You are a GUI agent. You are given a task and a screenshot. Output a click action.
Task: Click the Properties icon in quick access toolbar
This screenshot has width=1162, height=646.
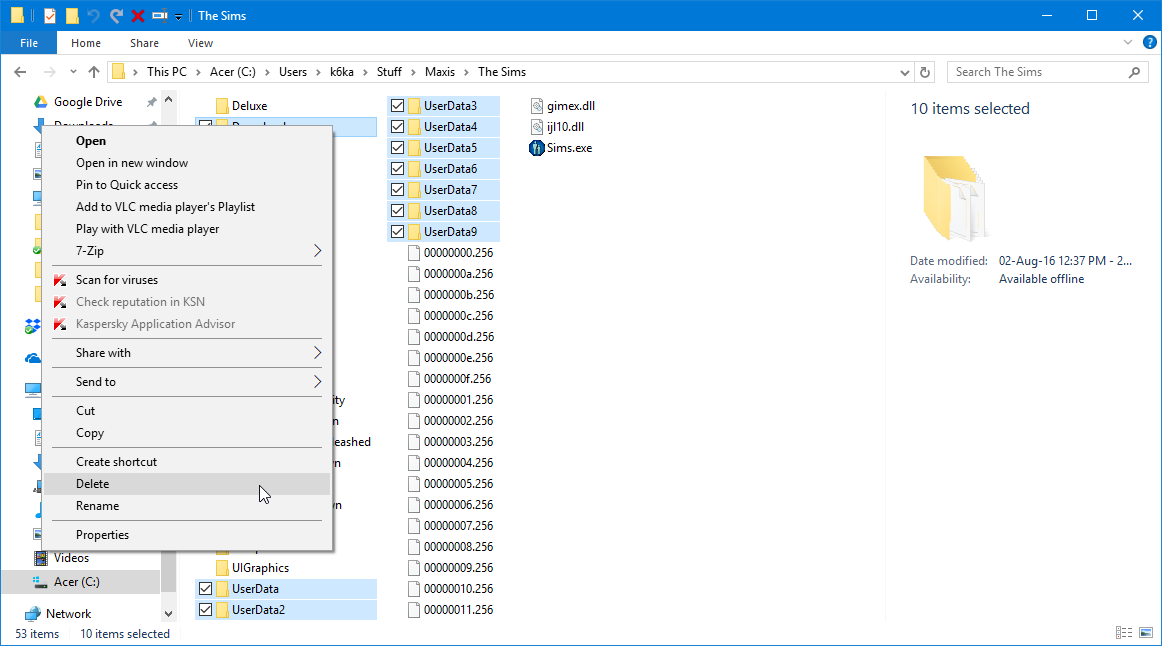pos(50,16)
